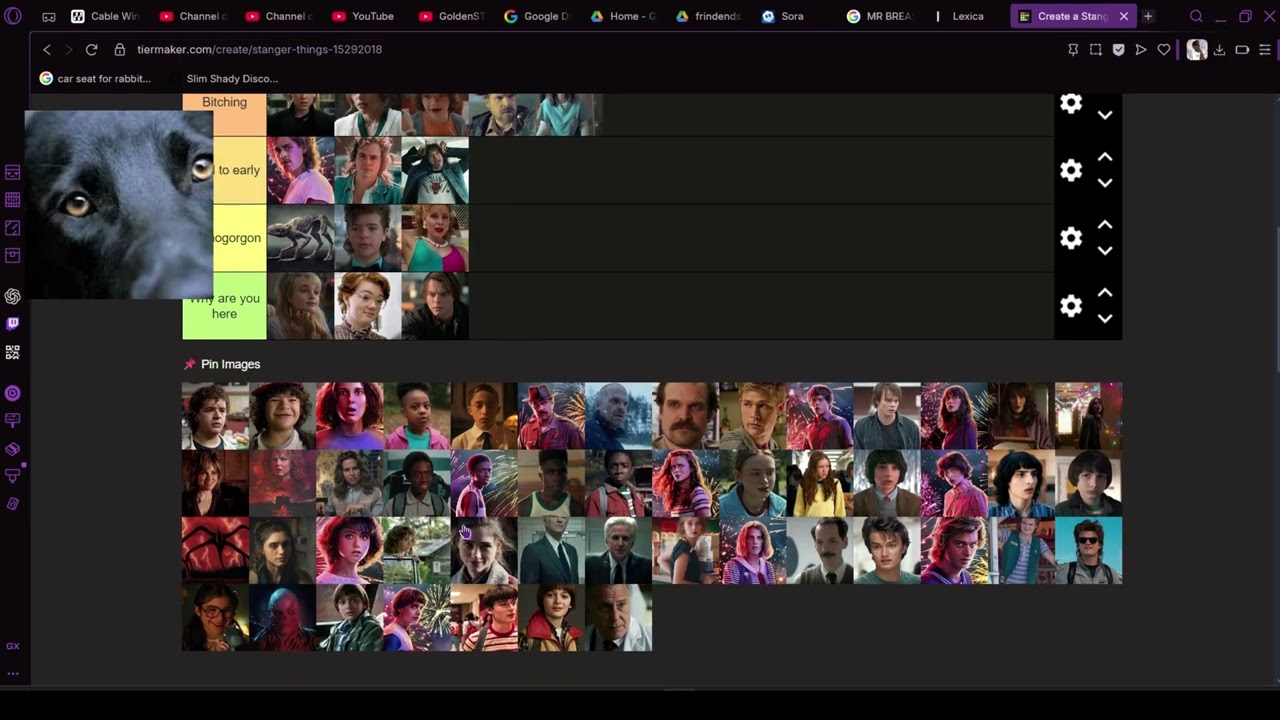Move the 'to early' tier down
This screenshot has height=720, width=1280.
(1105, 183)
